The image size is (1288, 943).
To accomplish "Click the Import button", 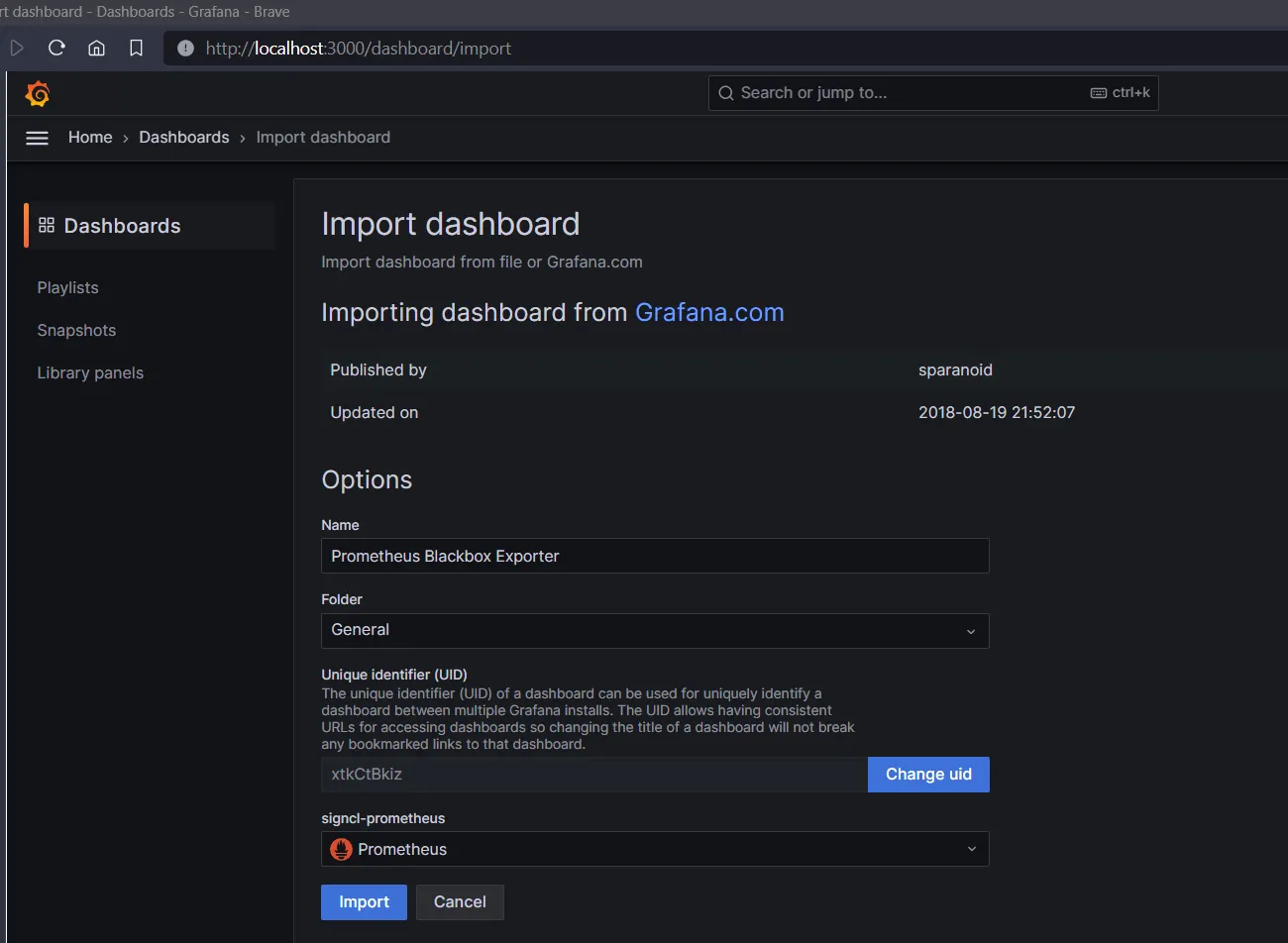I will point(364,902).
